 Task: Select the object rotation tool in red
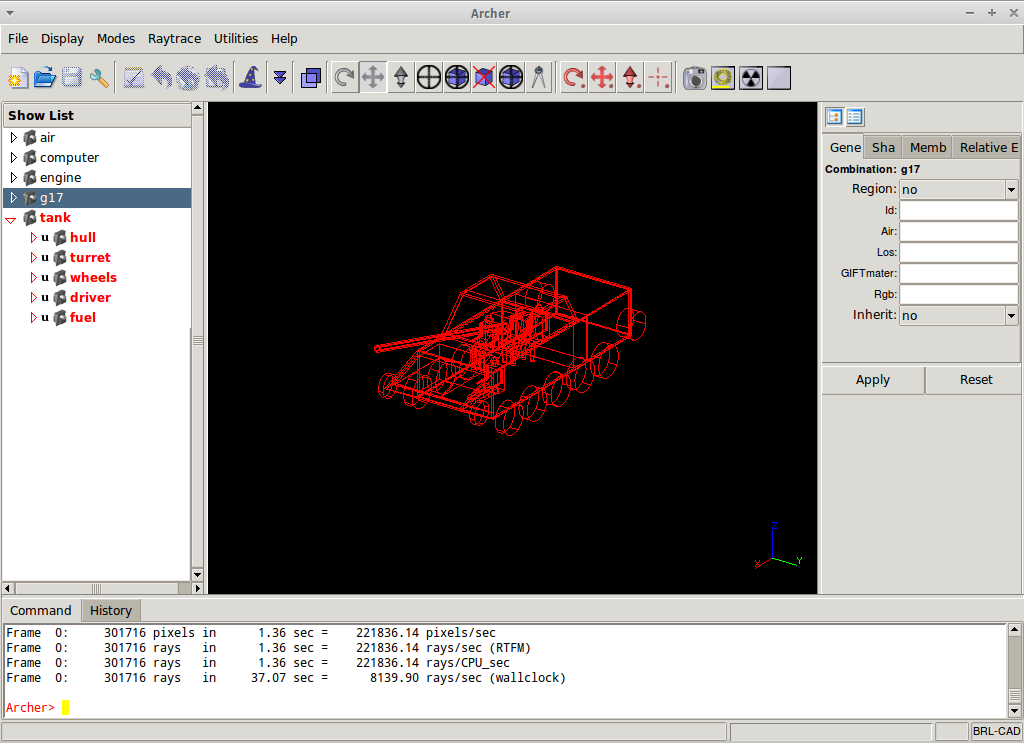[x=573, y=76]
